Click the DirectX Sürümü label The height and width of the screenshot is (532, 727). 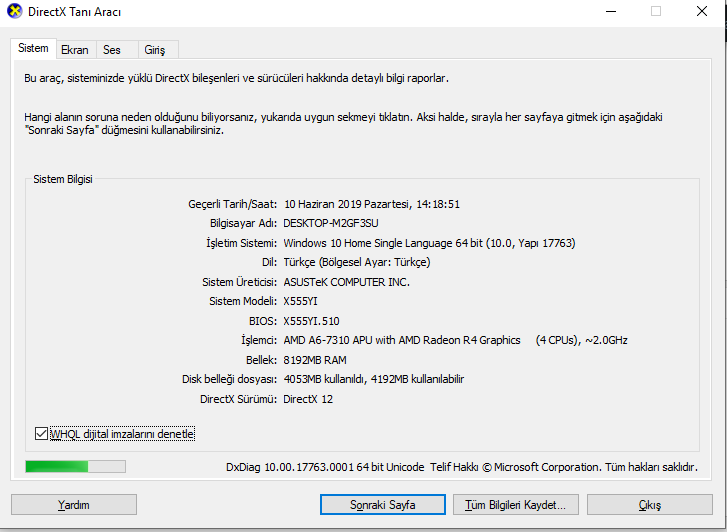coord(238,399)
